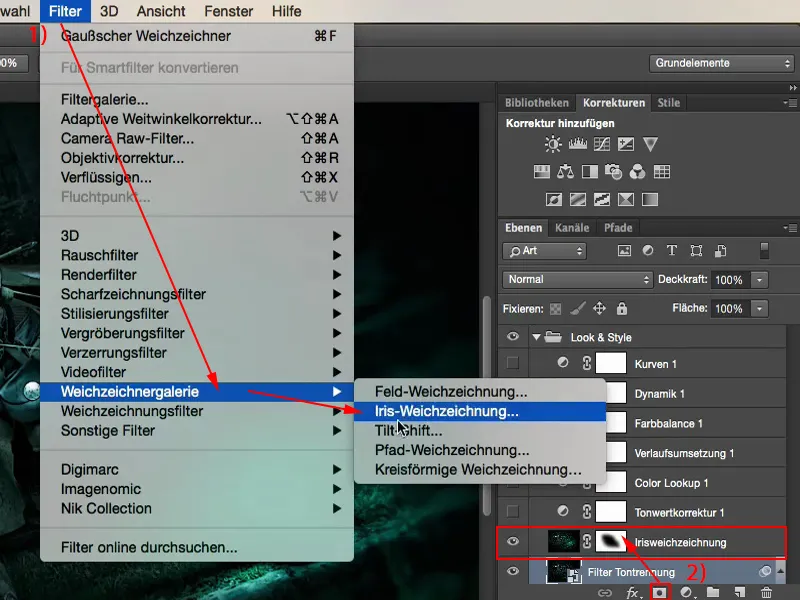
Task: Open the Fläche fill slider arrow
Action: [759, 308]
